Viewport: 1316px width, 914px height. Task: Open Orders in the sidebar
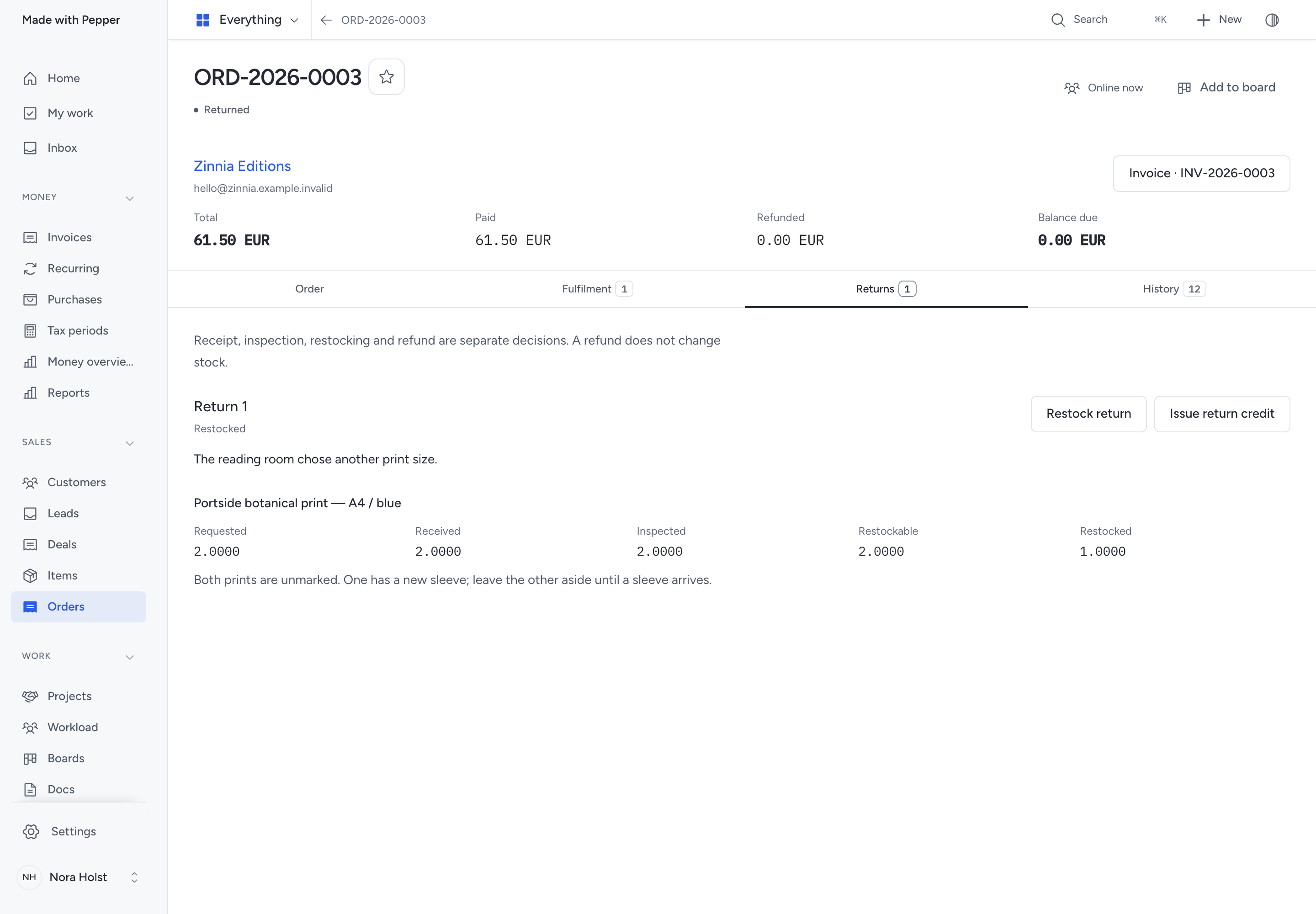coord(79,606)
